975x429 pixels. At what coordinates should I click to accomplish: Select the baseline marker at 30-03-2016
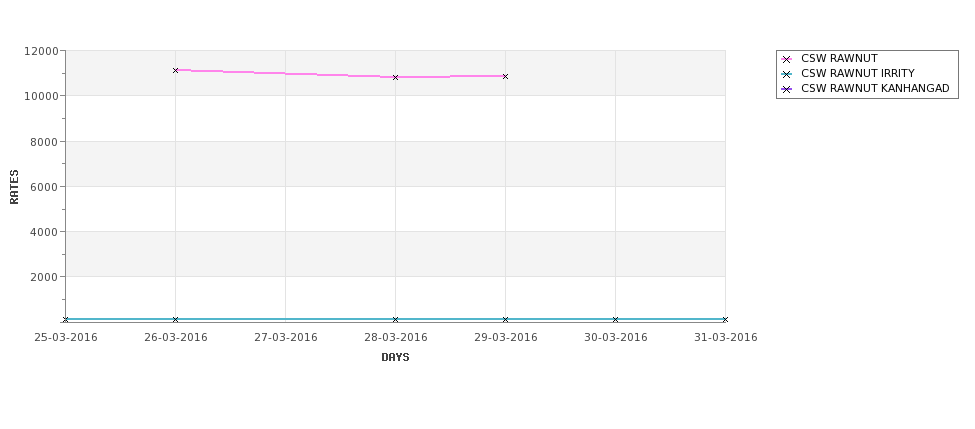[616, 320]
